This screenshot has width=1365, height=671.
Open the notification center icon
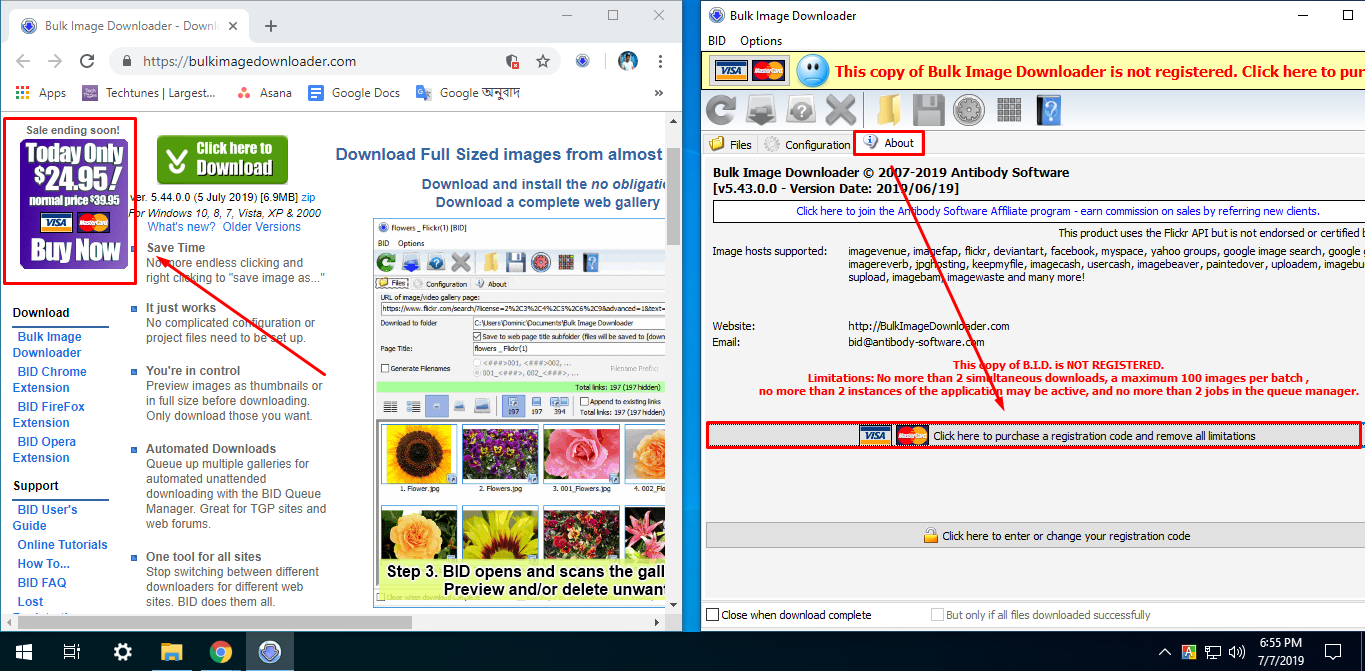1332,652
